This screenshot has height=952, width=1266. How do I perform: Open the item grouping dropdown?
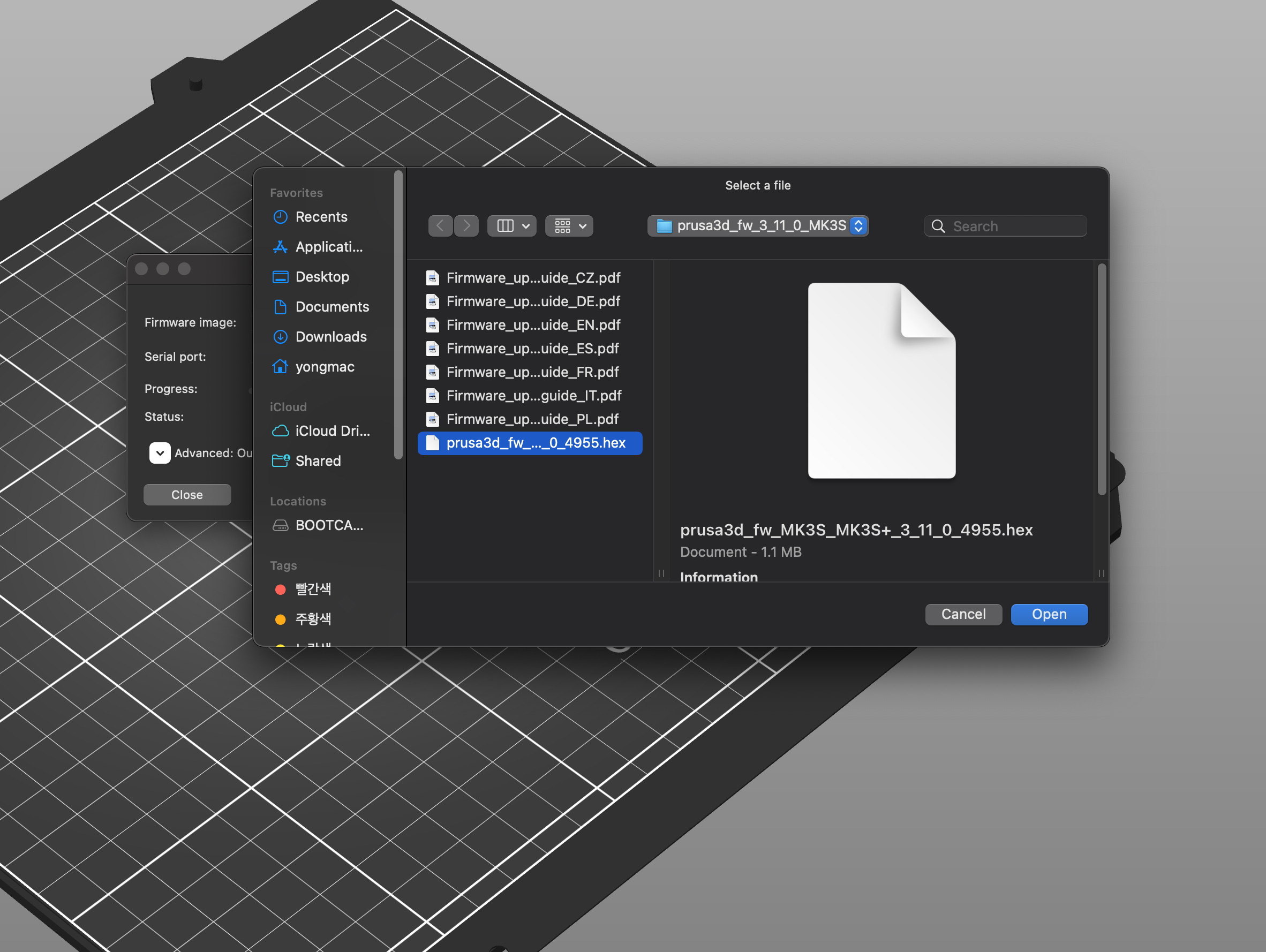click(569, 226)
